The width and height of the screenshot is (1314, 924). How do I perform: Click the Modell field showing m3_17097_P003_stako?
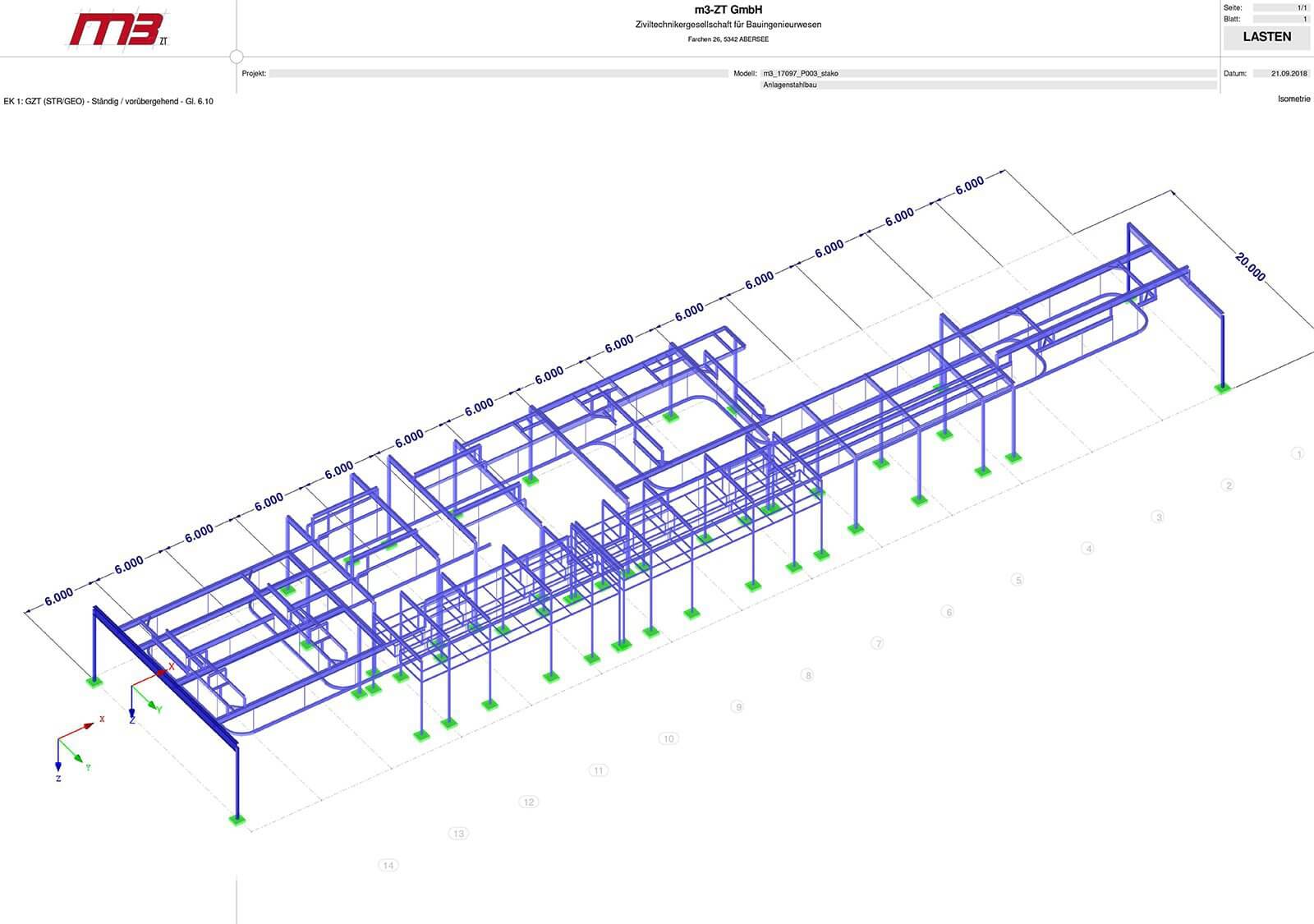pos(988,73)
